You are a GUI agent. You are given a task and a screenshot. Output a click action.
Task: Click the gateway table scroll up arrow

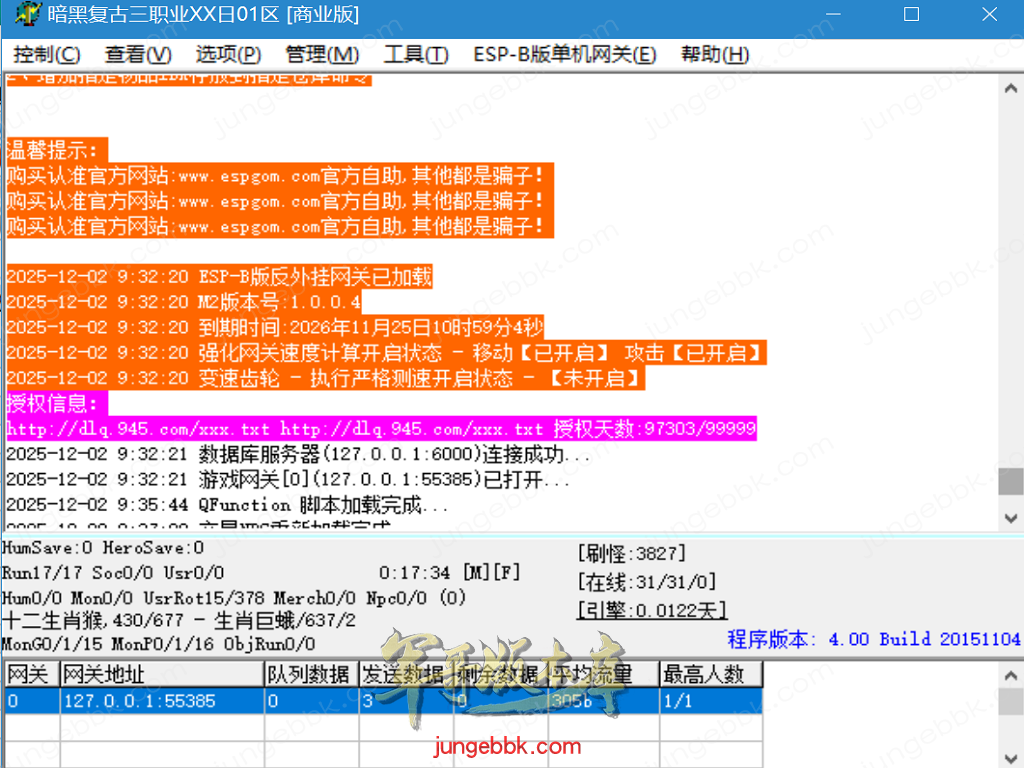click(1011, 674)
